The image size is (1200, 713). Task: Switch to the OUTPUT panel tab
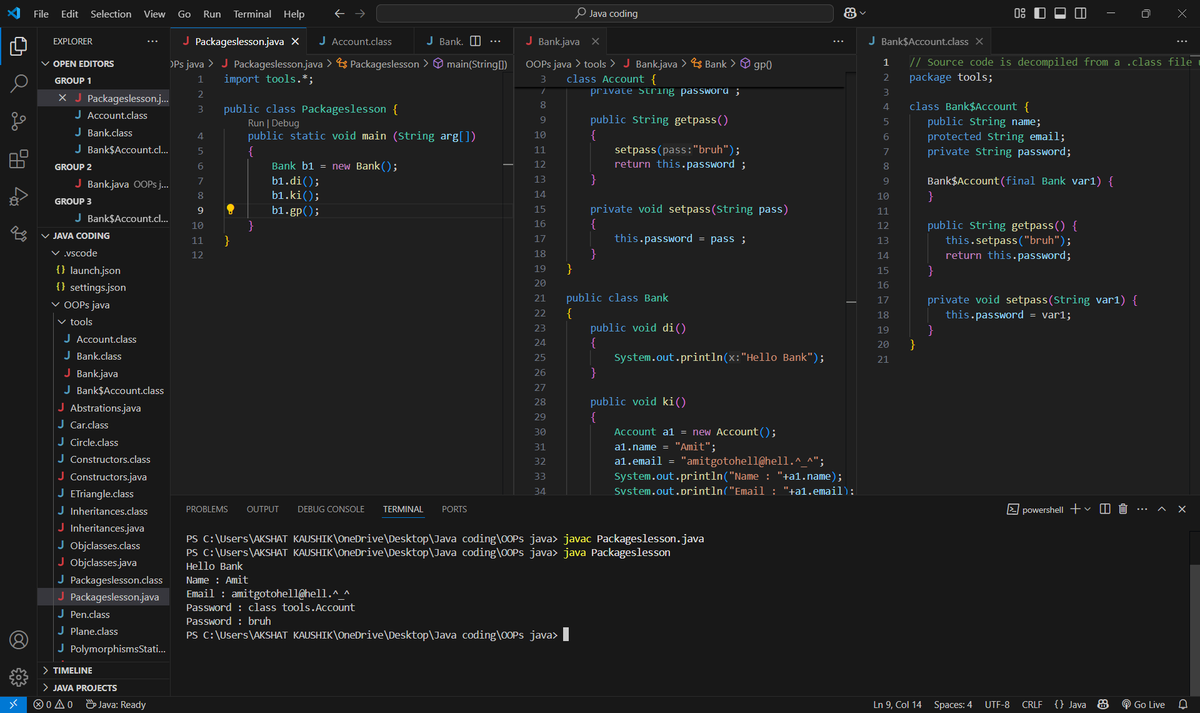pyautogui.click(x=263, y=510)
